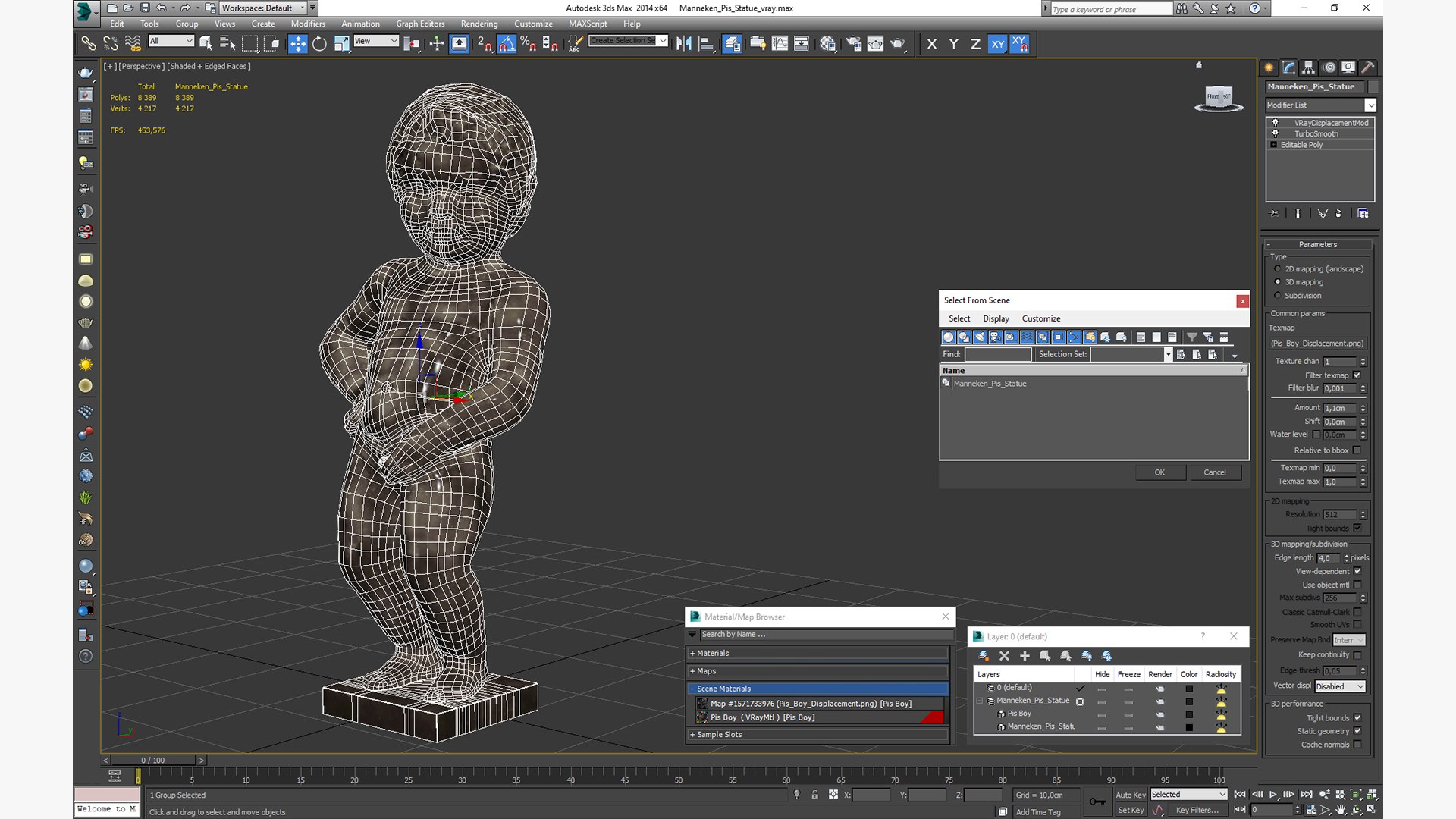The image size is (1456, 819).
Task: Open Create Selection Set dropdown
Action: [629, 41]
